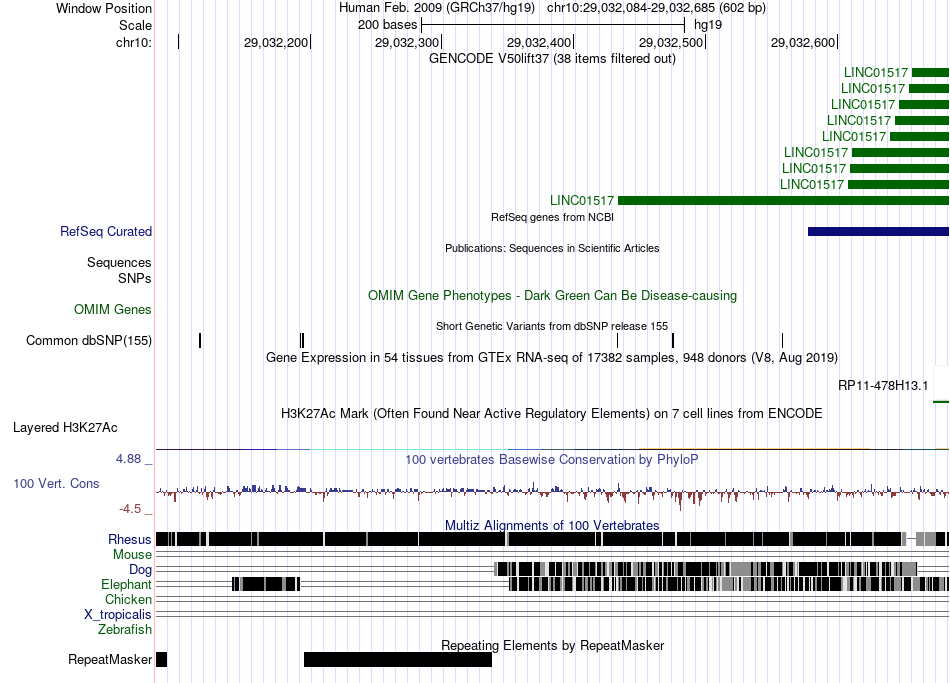Screen dimensions: 950x683
Task: Open Repeating Elements by RepeatMasker title
Action: 552,645
